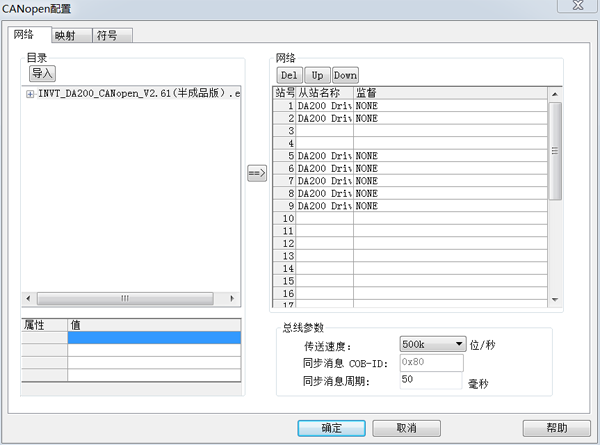Expand the INVT_DA200_CANopen tree node
This screenshot has width=600, height=445.
pyautogui.click(x=30, y=94)
